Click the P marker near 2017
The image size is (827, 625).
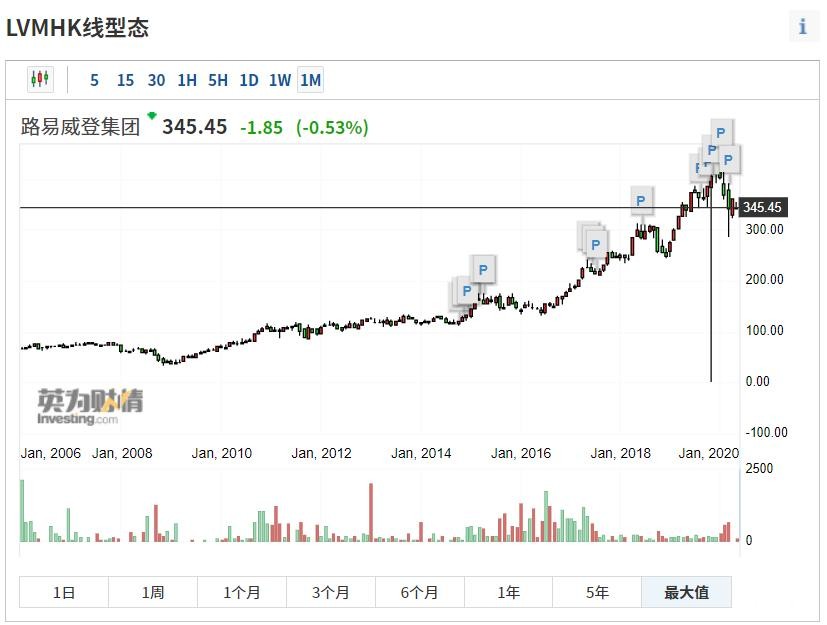point(597,244)
